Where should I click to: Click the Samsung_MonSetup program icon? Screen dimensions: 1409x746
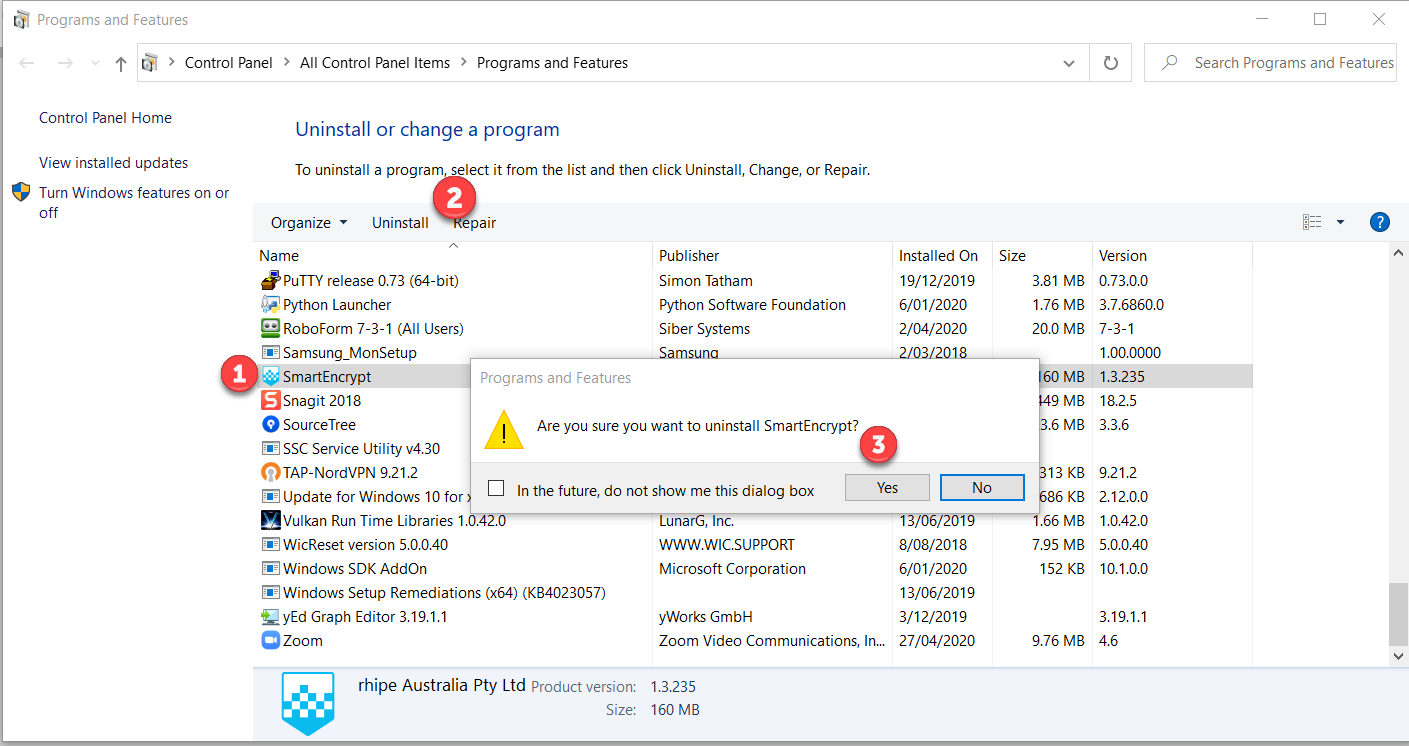pyautogui.click(x=270, y=353)
